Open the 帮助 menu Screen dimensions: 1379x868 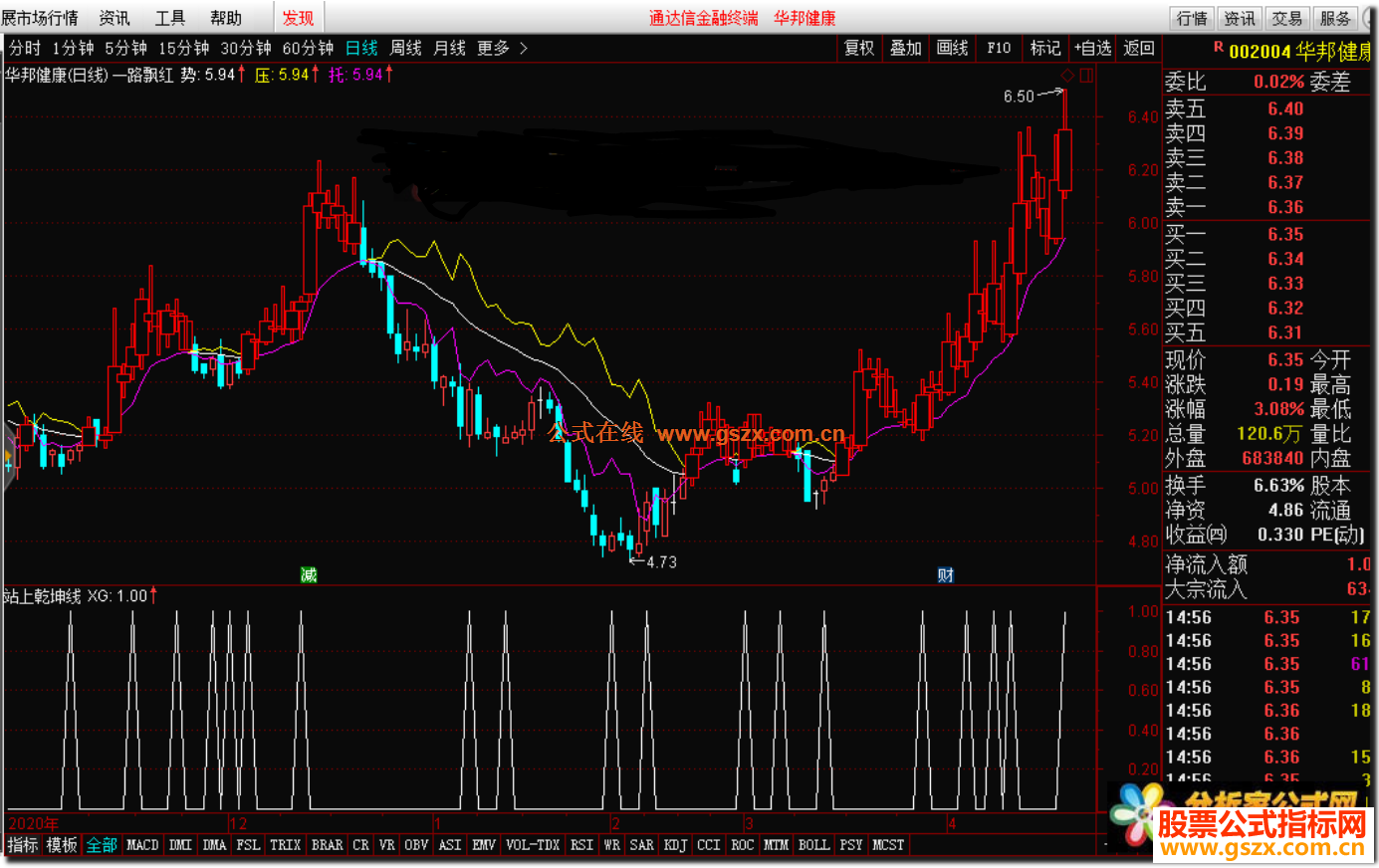tap(226, 18)
